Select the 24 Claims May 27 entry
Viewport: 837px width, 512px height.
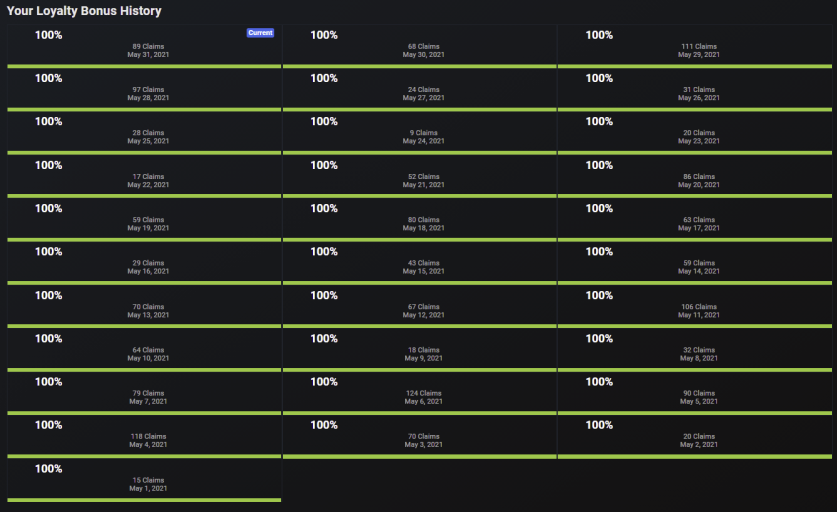(420, 90)
